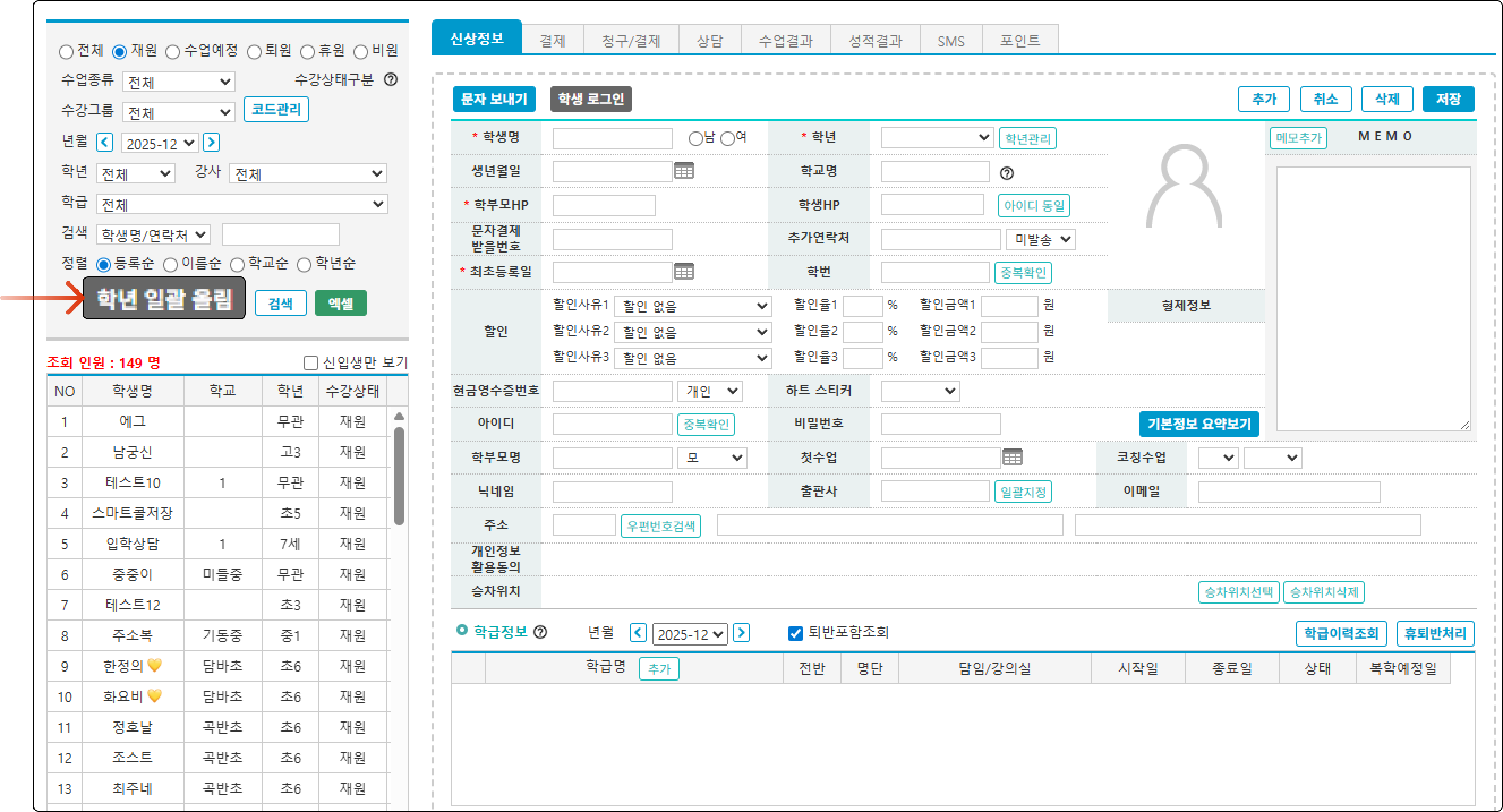Open the 최초등록일 calendar picker icon
The image size is (1503, 812).
[x=684, y=272]
